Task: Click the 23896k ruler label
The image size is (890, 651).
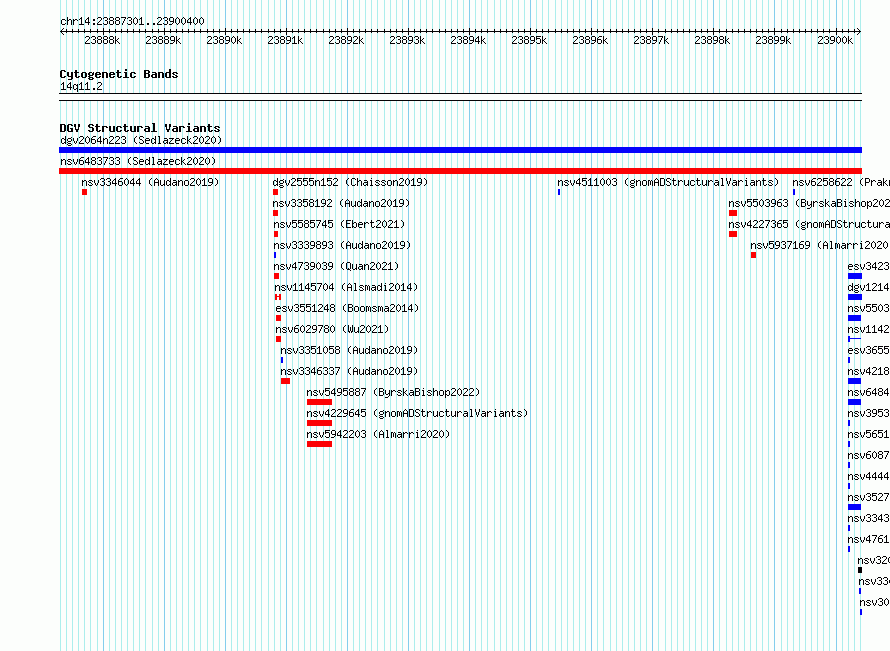Action: 590,40
